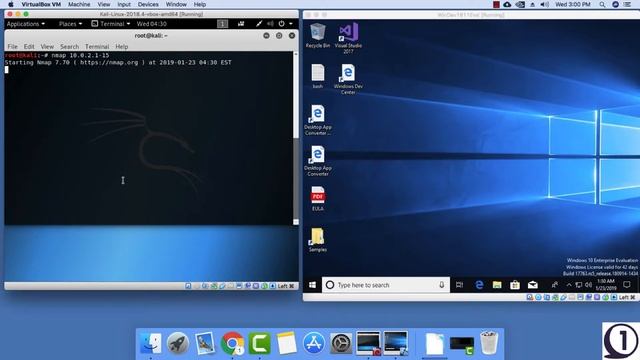Open Kali clock showing Wed 04:30
This screenshot has height=360, width=640.
point(151,24)
